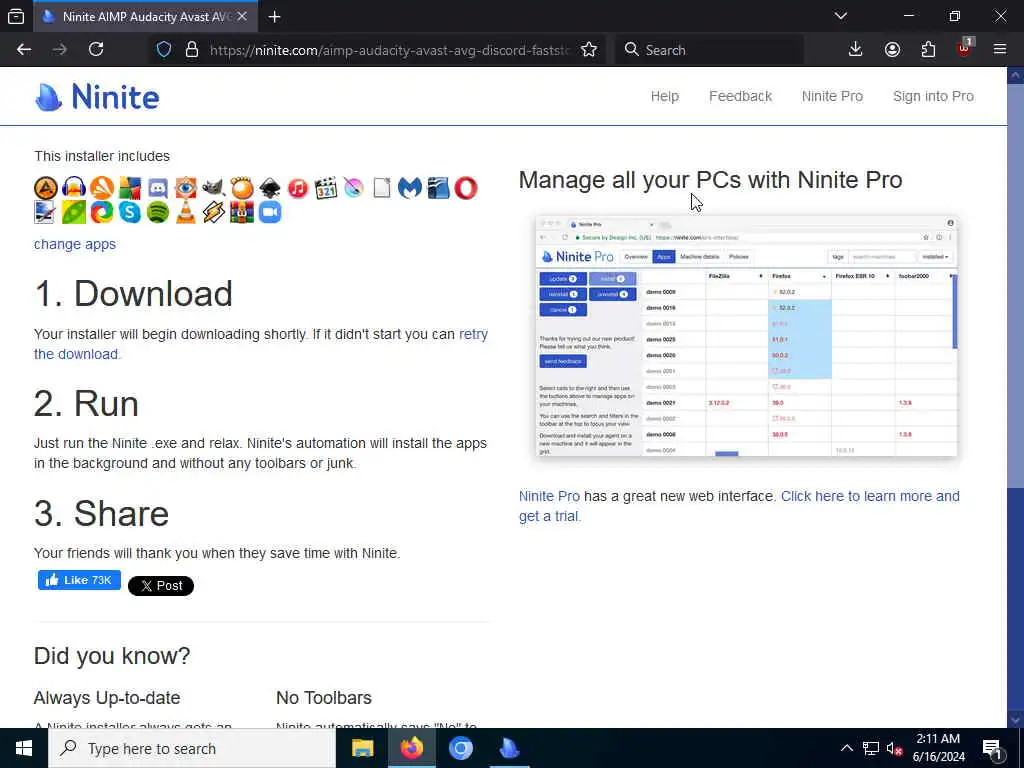Viewport: 1024px width, 768px height.
Task: Focus the browser Search box
Action: (709, 50)
